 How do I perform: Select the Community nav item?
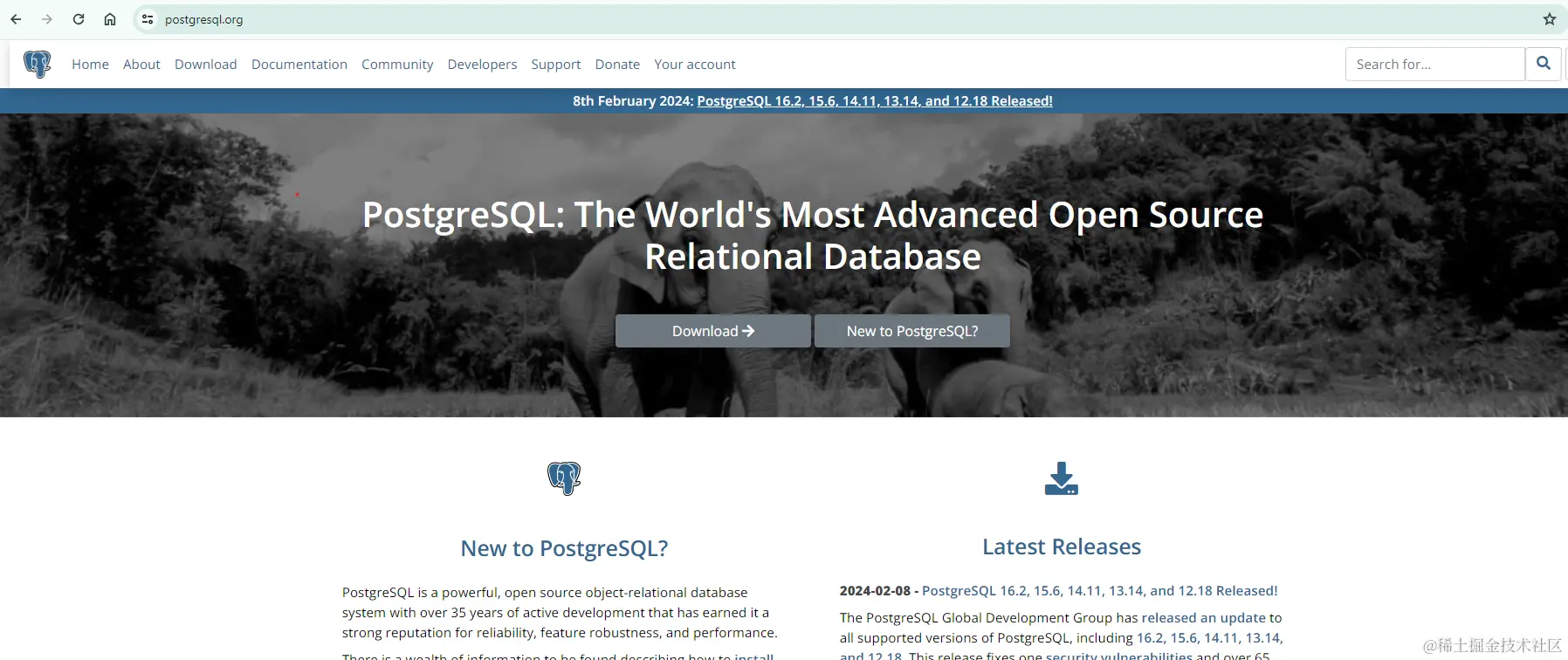(397, 65)
